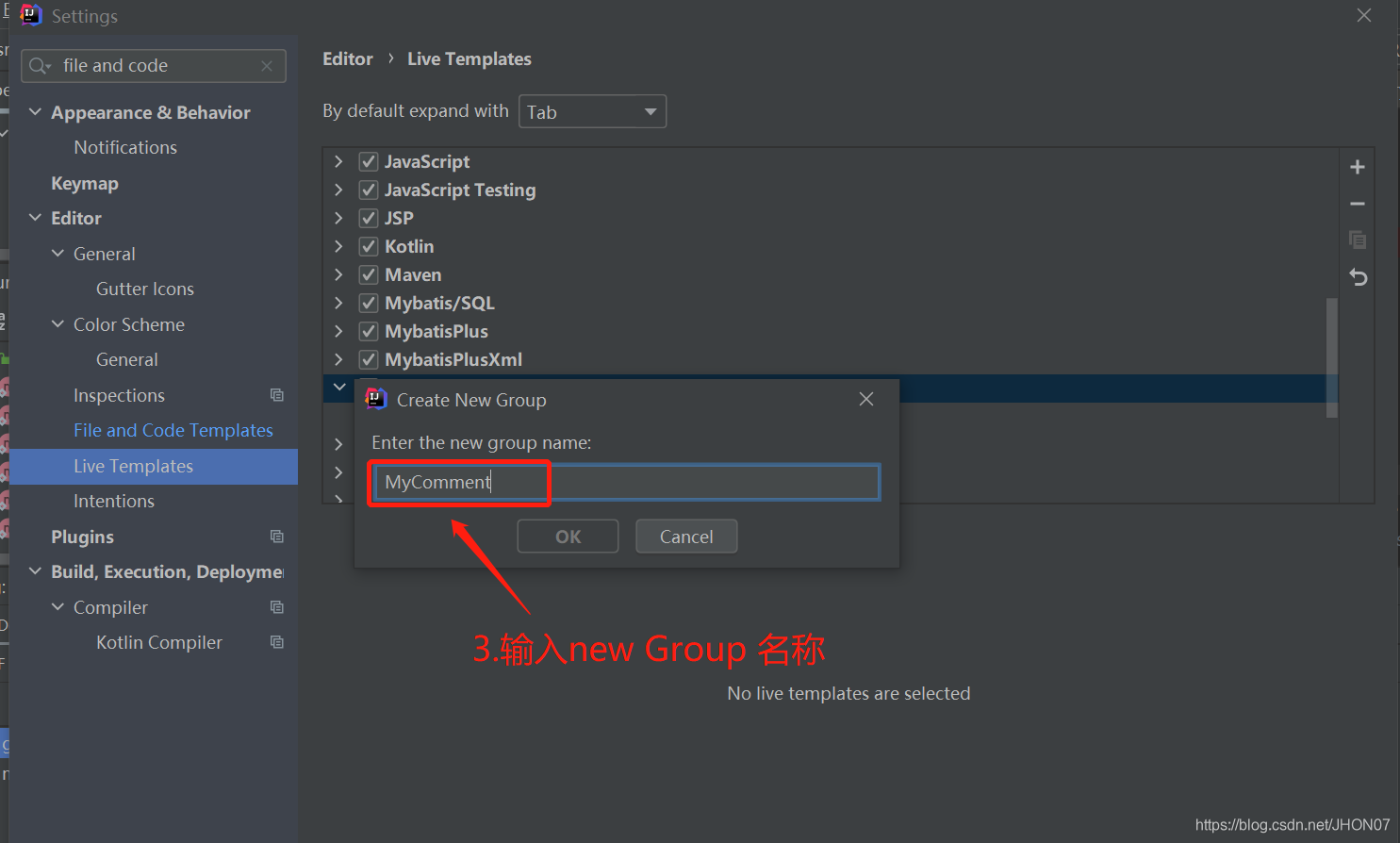Click the revert changes arrow icon
This screenshot has height=843, width=1400.
(x=1358, y=277)
